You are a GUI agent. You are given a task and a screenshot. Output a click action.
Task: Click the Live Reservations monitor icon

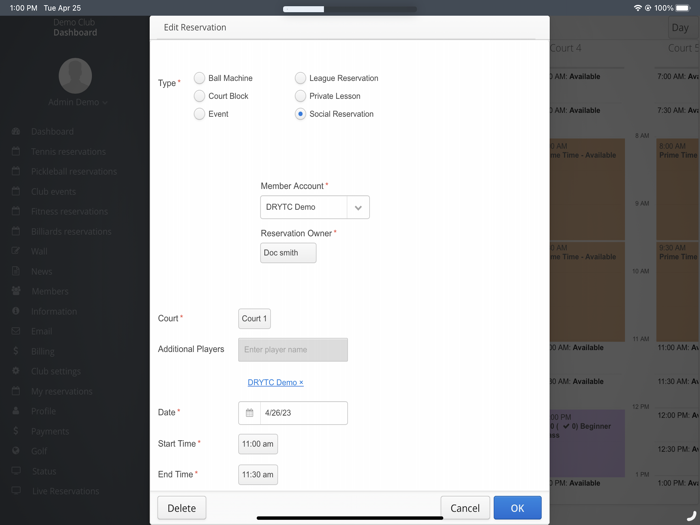point(16,491)
